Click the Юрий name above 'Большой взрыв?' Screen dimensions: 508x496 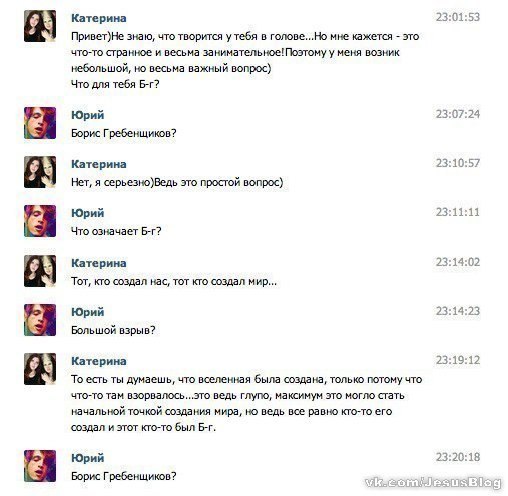(x=88, y=312)
